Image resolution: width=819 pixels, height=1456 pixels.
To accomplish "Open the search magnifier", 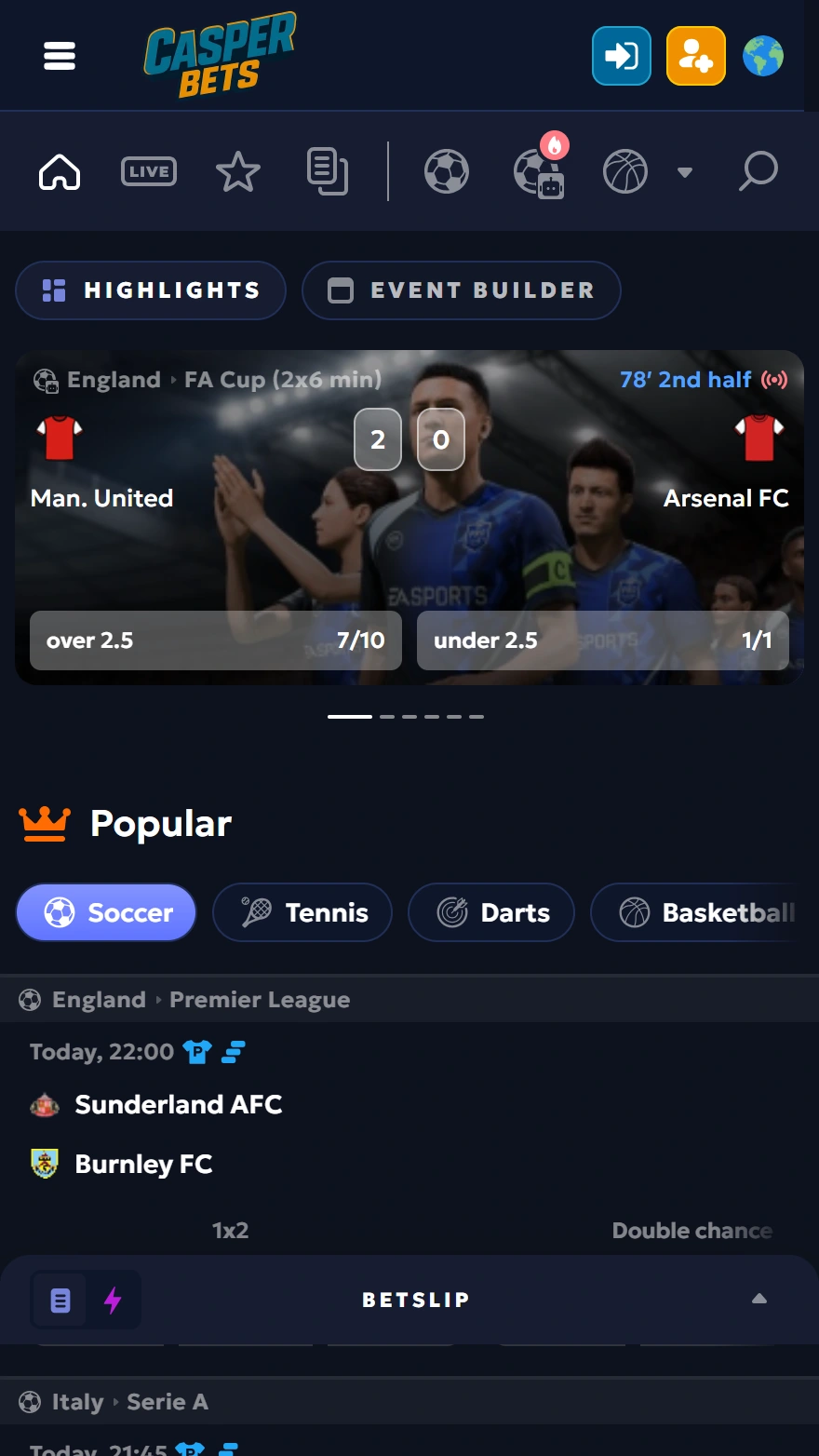I will (x=758, y=171).
